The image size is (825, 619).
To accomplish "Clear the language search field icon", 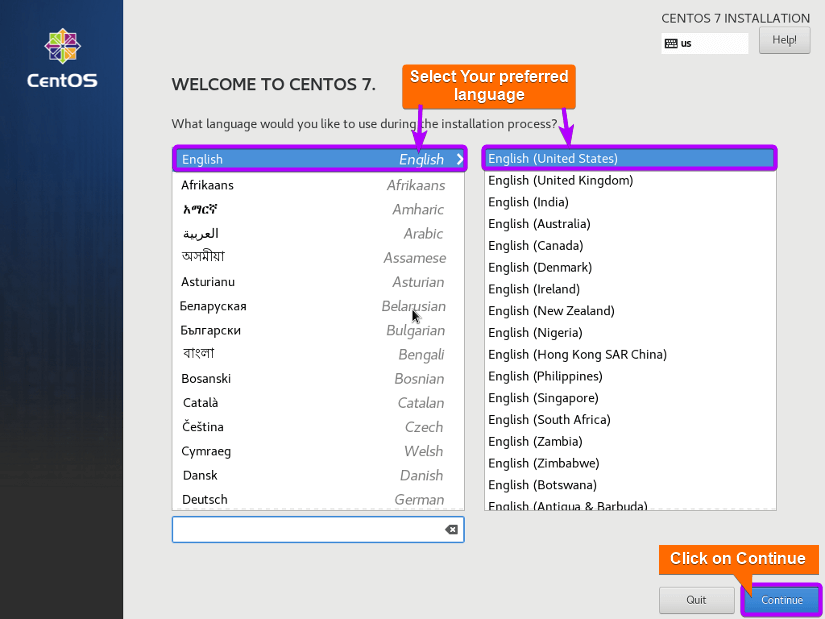I will pyautogui.click(x=451, y=530).
